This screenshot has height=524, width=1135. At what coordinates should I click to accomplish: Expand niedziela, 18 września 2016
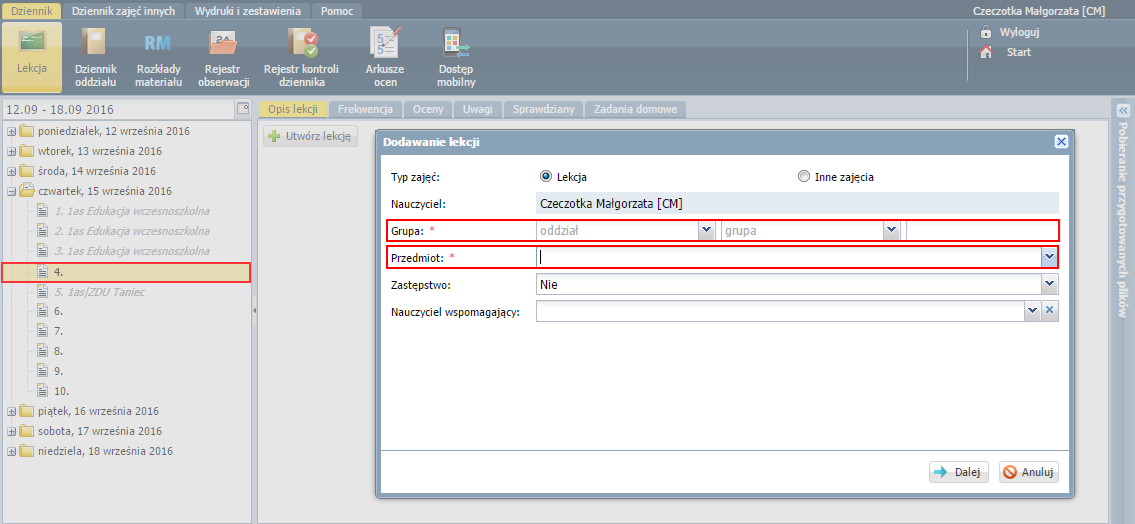(12, 451)
